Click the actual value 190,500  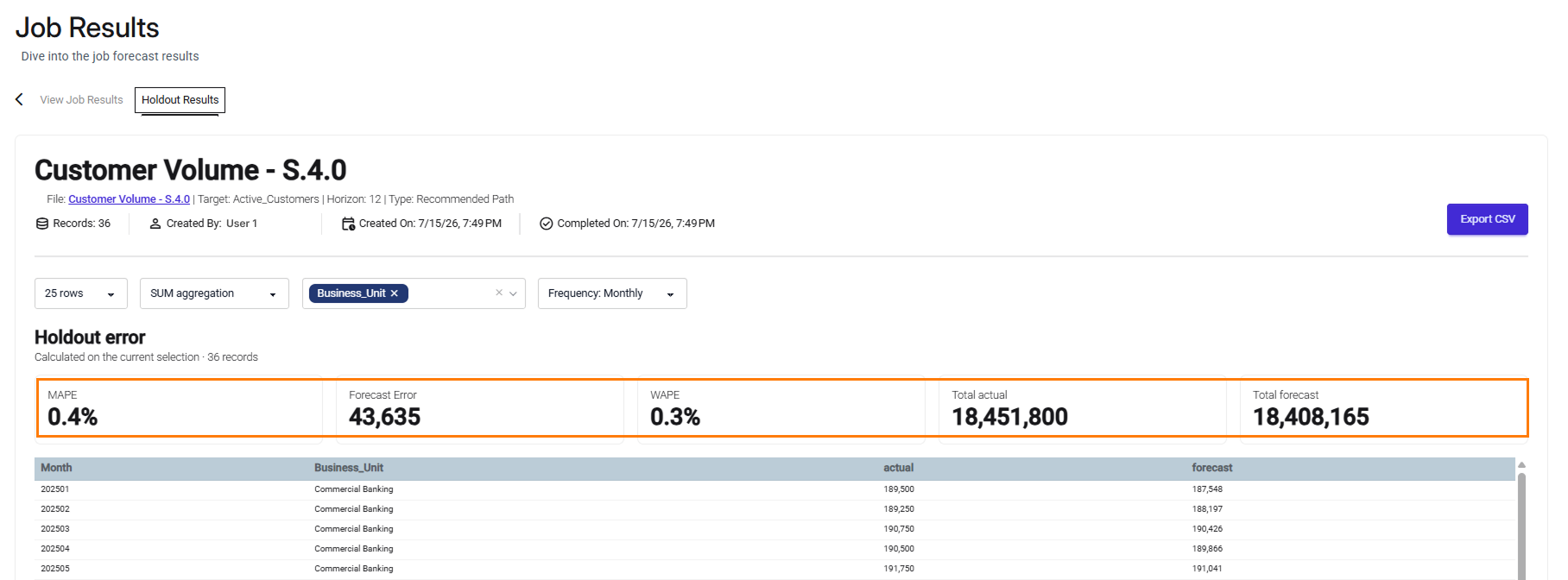pos(899,549)
